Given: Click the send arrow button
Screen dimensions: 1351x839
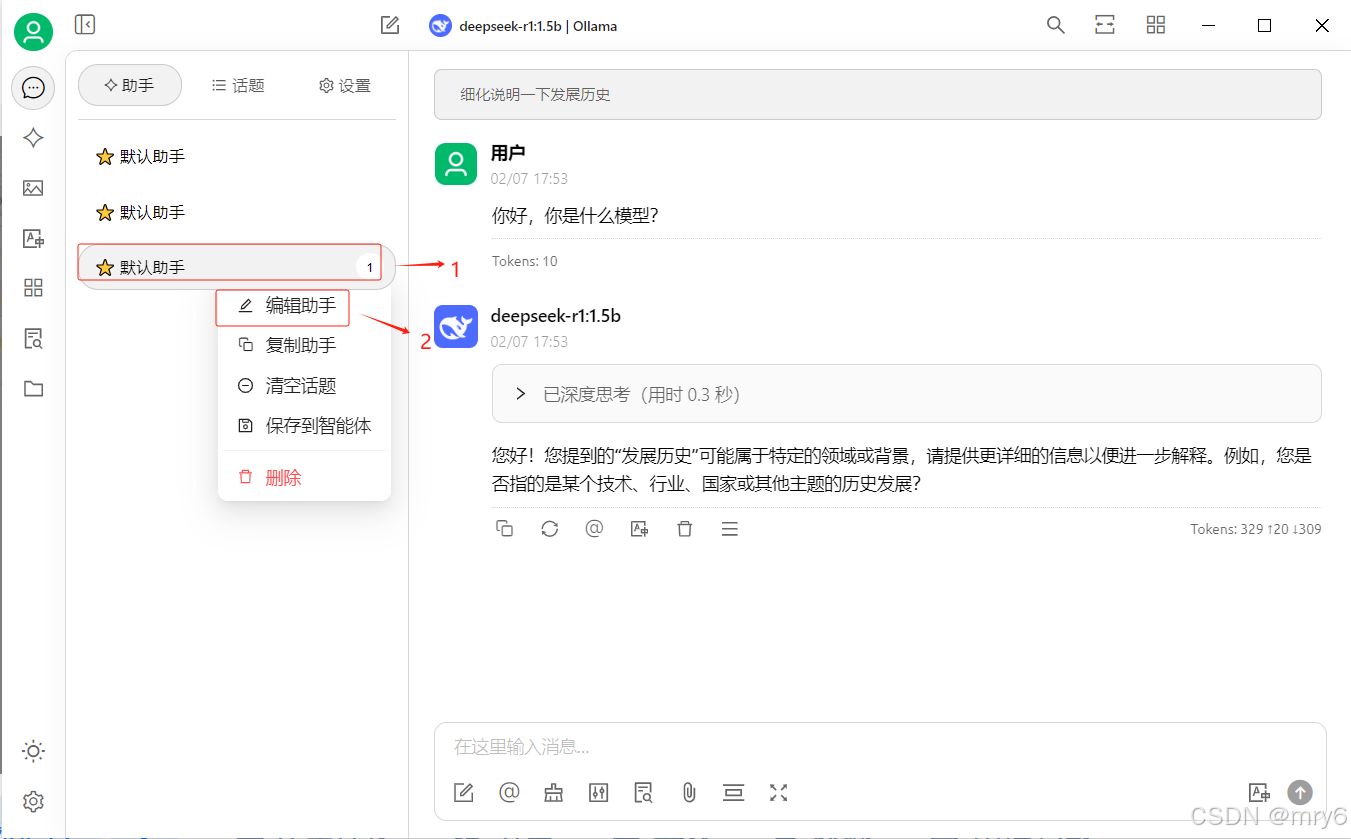Looking at the screenshot, I should [x=1300, y=793].
